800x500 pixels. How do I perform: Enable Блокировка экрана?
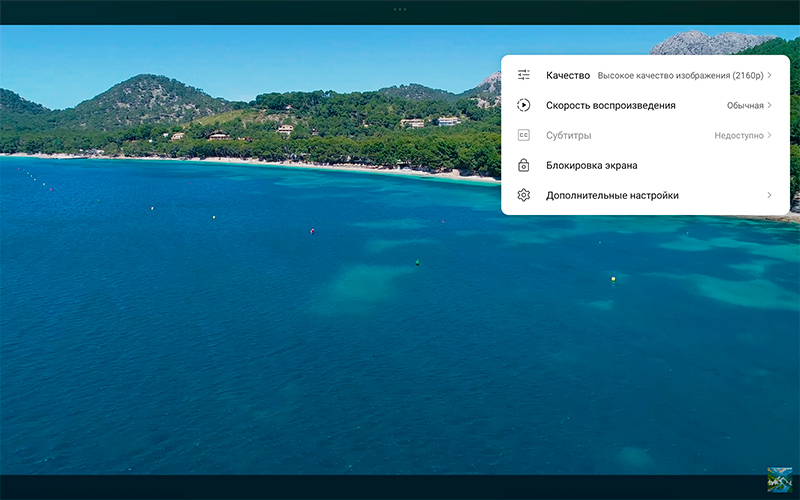tap(591, 165)
